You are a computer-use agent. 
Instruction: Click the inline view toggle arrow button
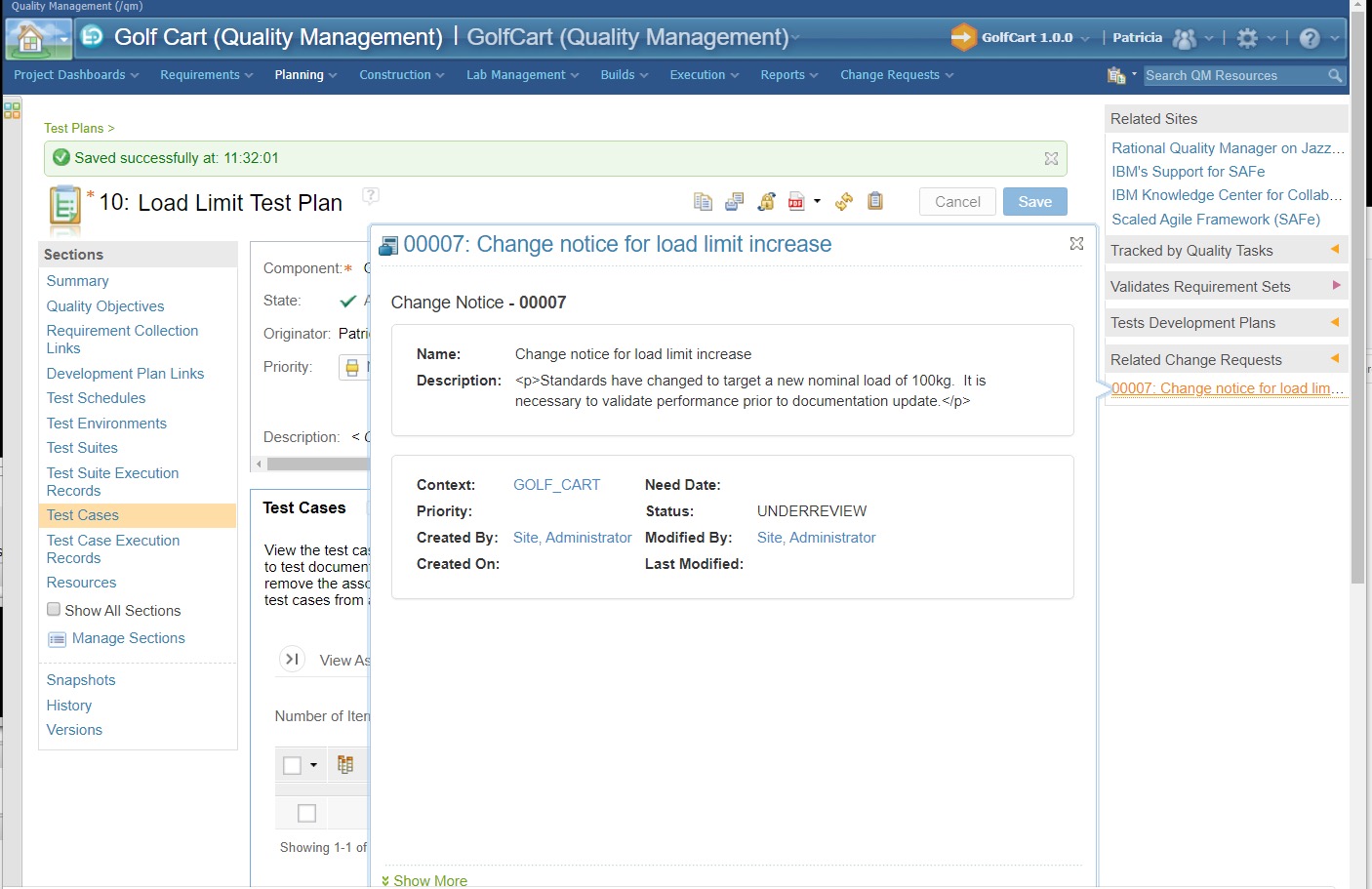click(292, 660)
